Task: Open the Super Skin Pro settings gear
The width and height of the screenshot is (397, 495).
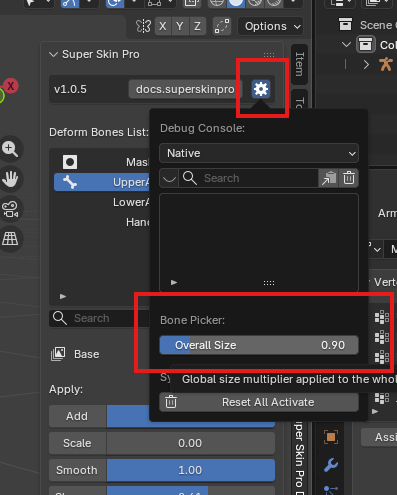Action: (x=261, y=89)
